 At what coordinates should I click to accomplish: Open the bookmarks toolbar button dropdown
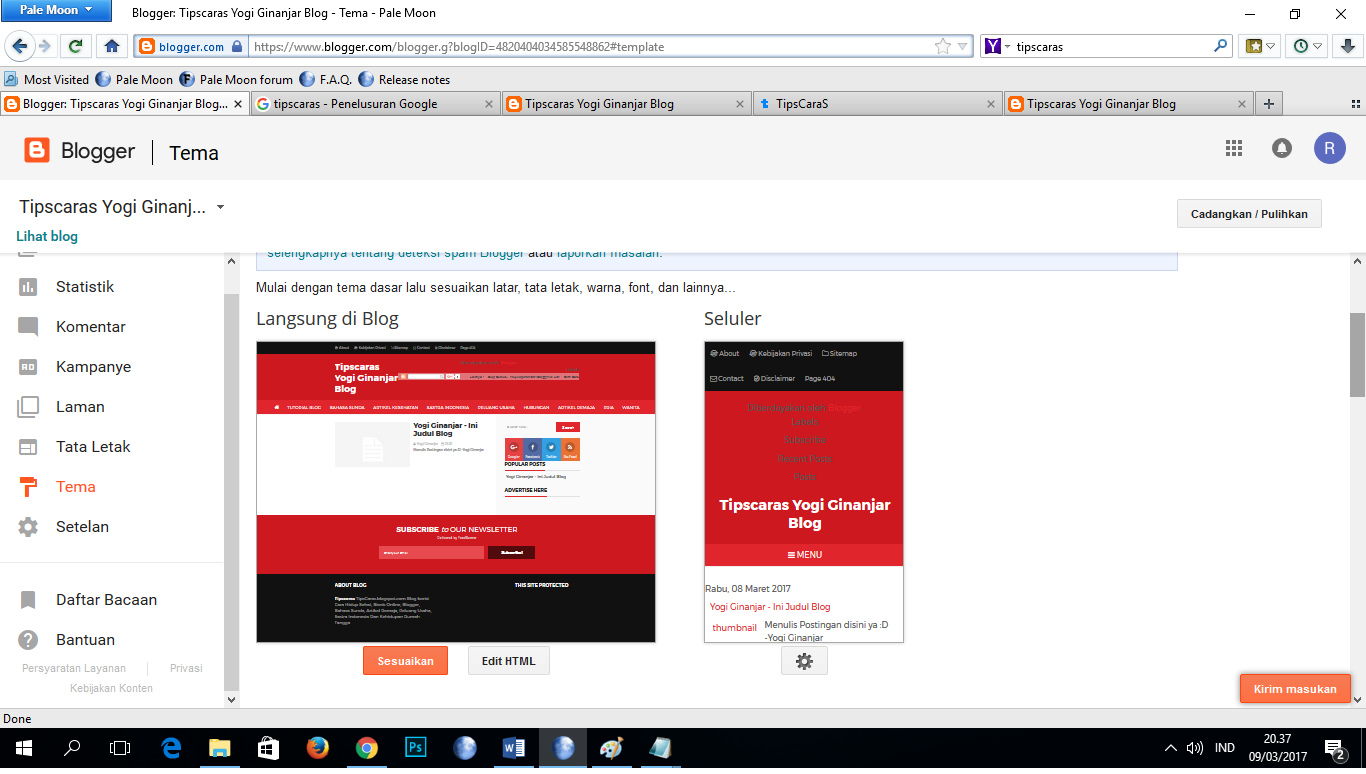tap(1259, 46)
